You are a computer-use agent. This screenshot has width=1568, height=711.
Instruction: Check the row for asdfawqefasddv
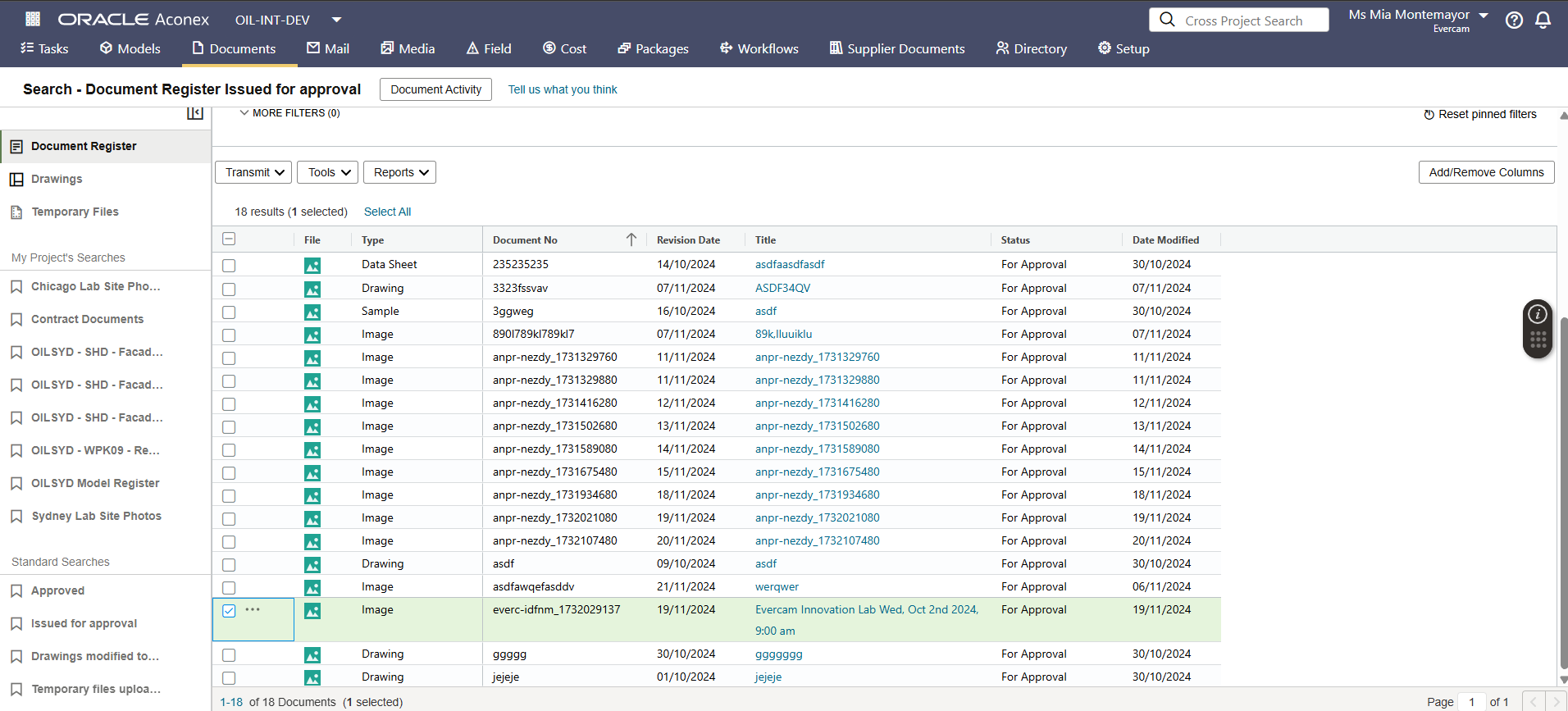click(x=229, y=588)
